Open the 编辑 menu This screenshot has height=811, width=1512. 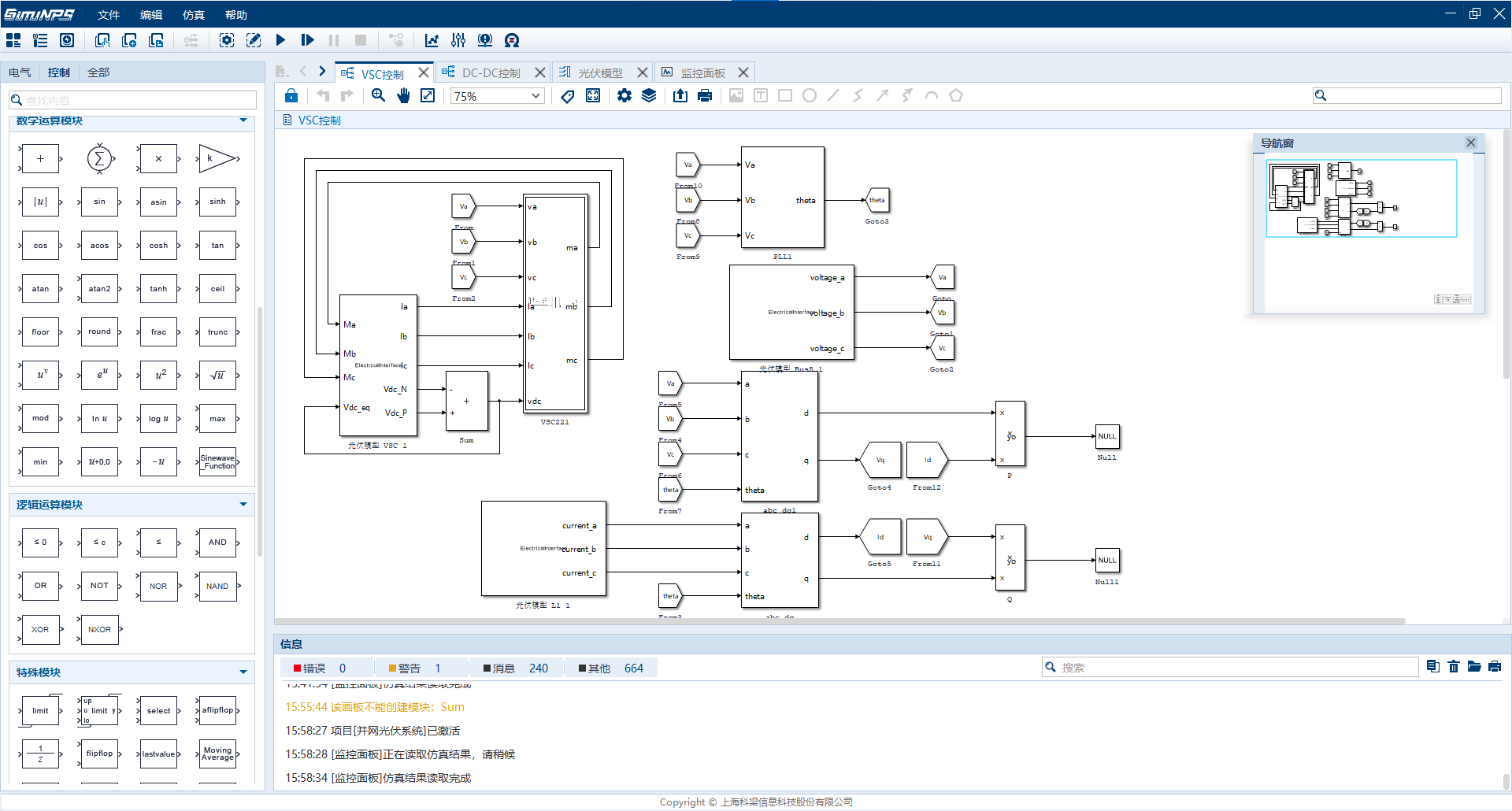151,15
